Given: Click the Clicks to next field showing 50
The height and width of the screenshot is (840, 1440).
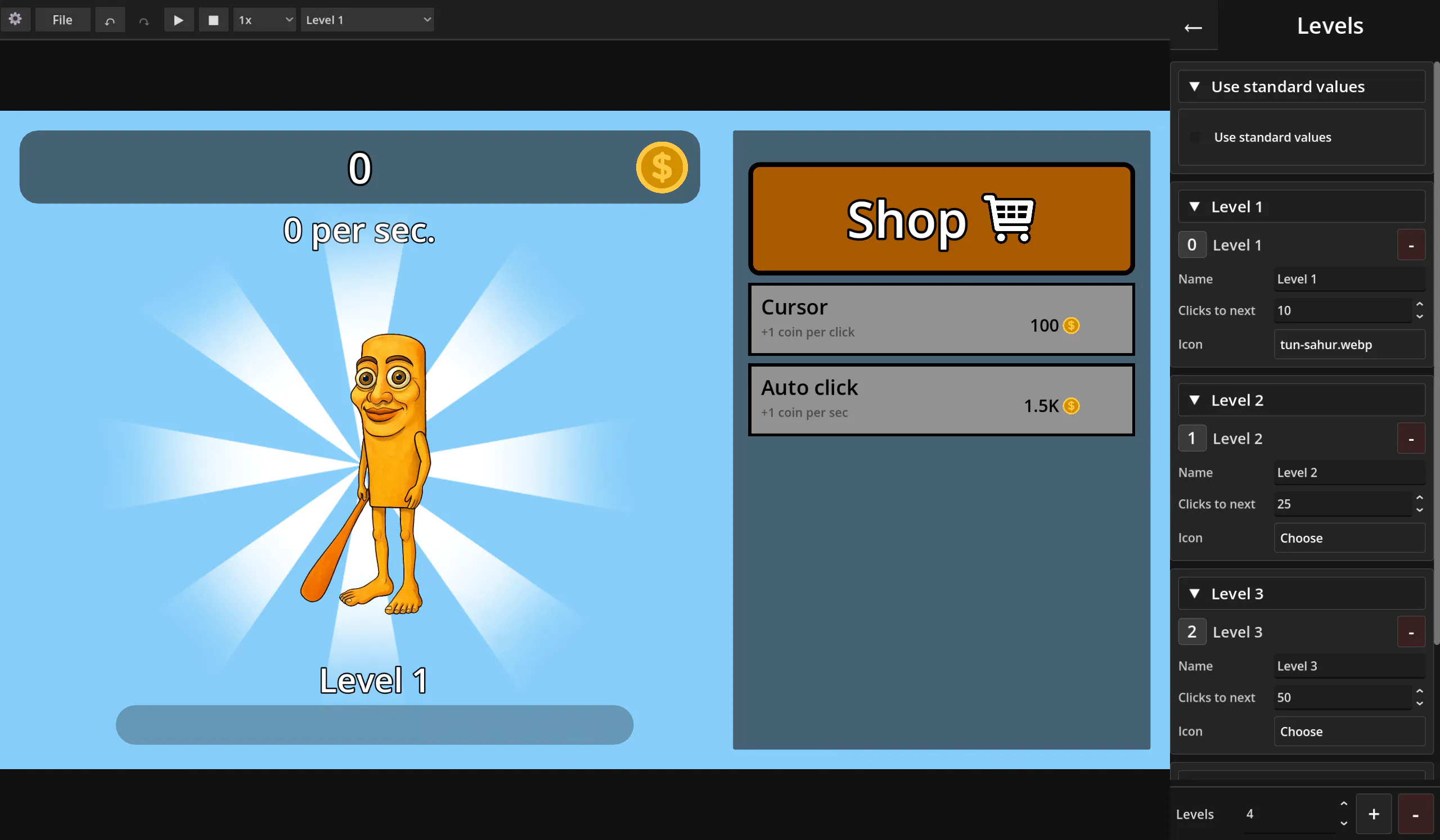Looking at the screenshot, I should [1343, 697].
